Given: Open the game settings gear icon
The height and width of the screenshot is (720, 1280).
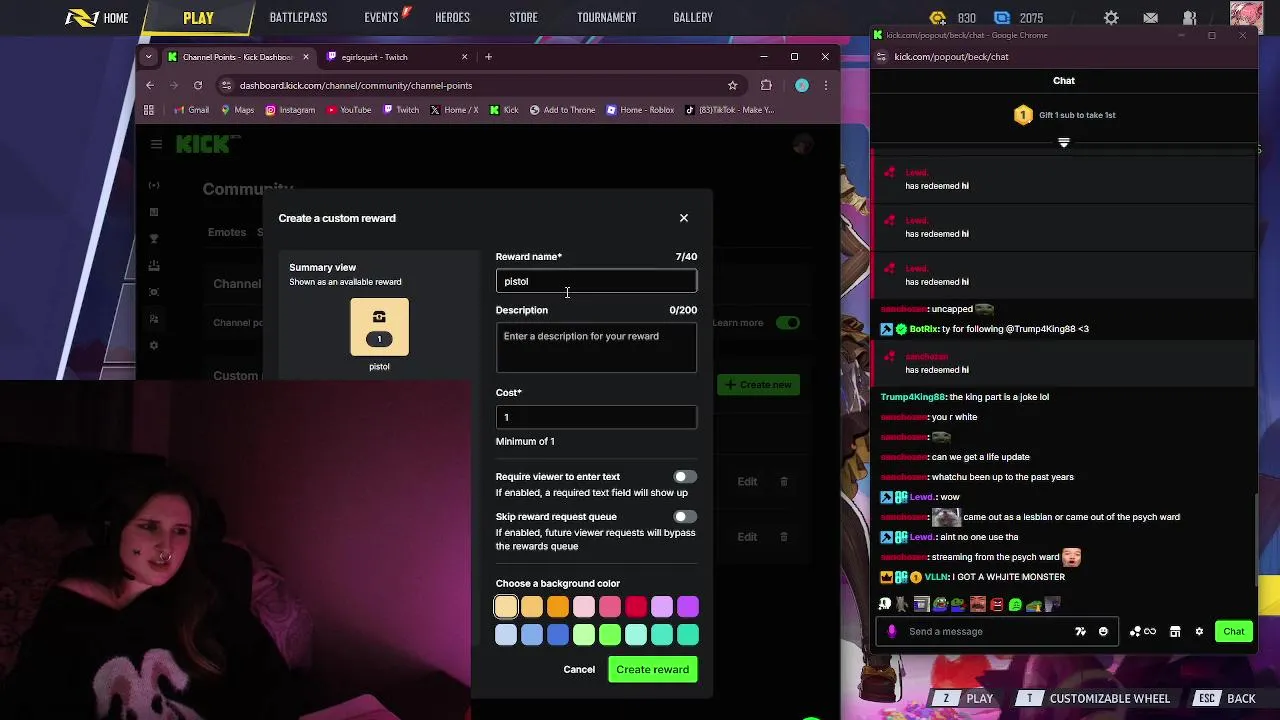Looking at the screenshot, I should [1111, 18].
